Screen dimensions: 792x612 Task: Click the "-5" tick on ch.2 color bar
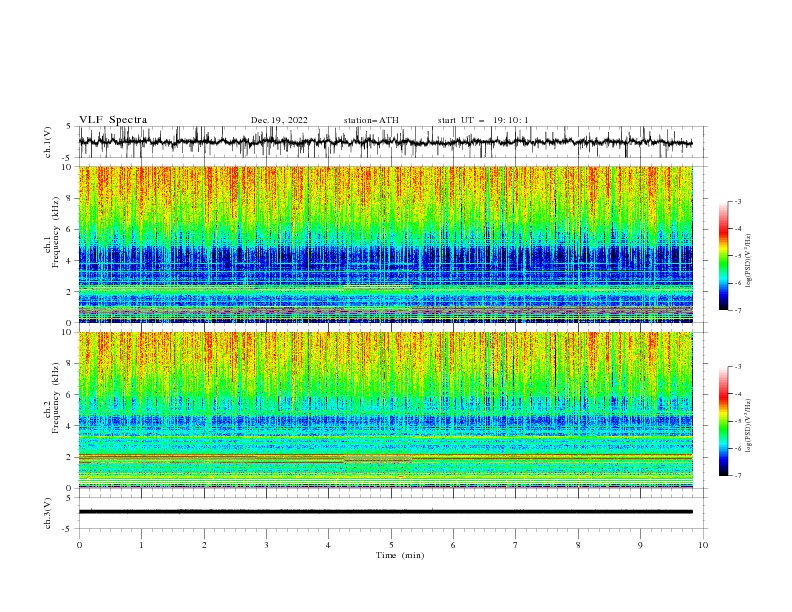[738, 421]
